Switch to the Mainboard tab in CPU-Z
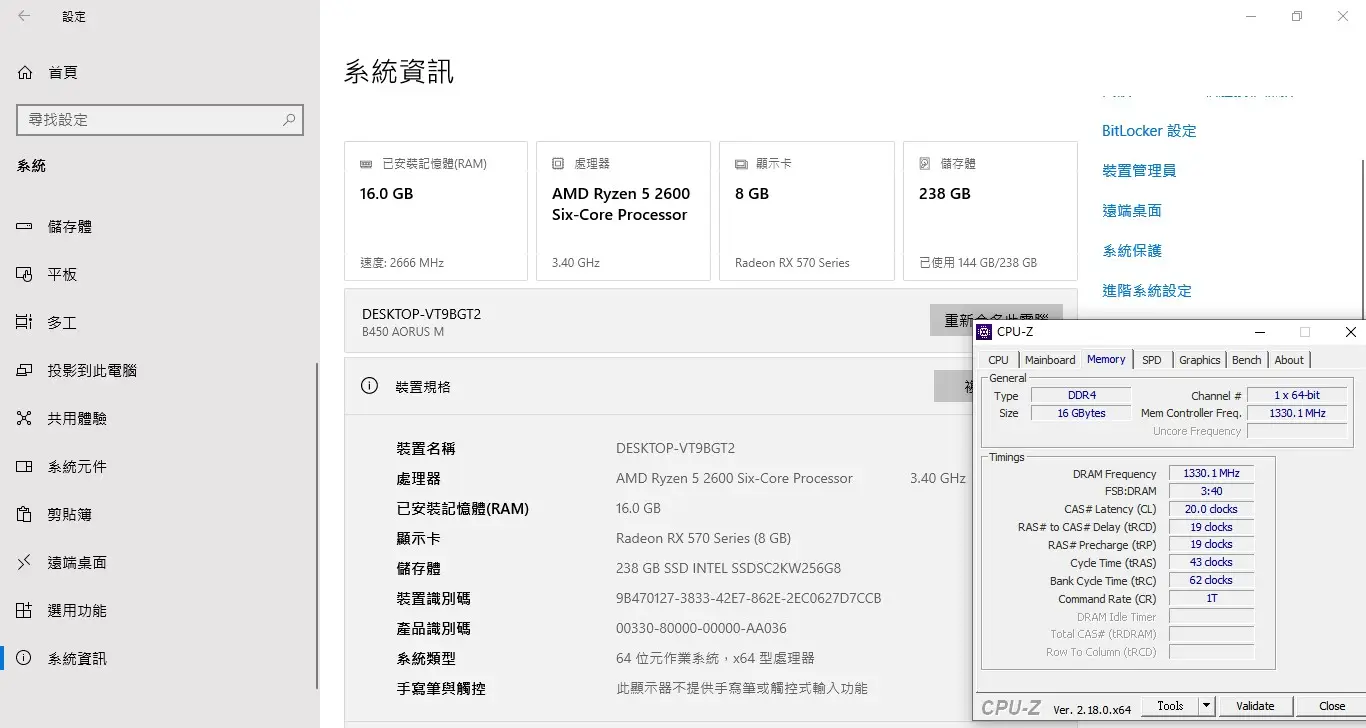Image resolution: width=1366 pixels, height=728 pixels. [x=1050, y=360]
